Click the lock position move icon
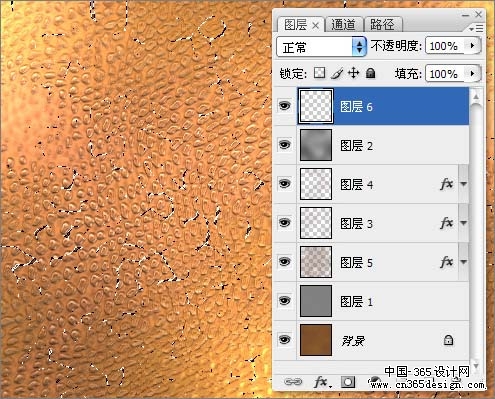 tap(353, 73)
